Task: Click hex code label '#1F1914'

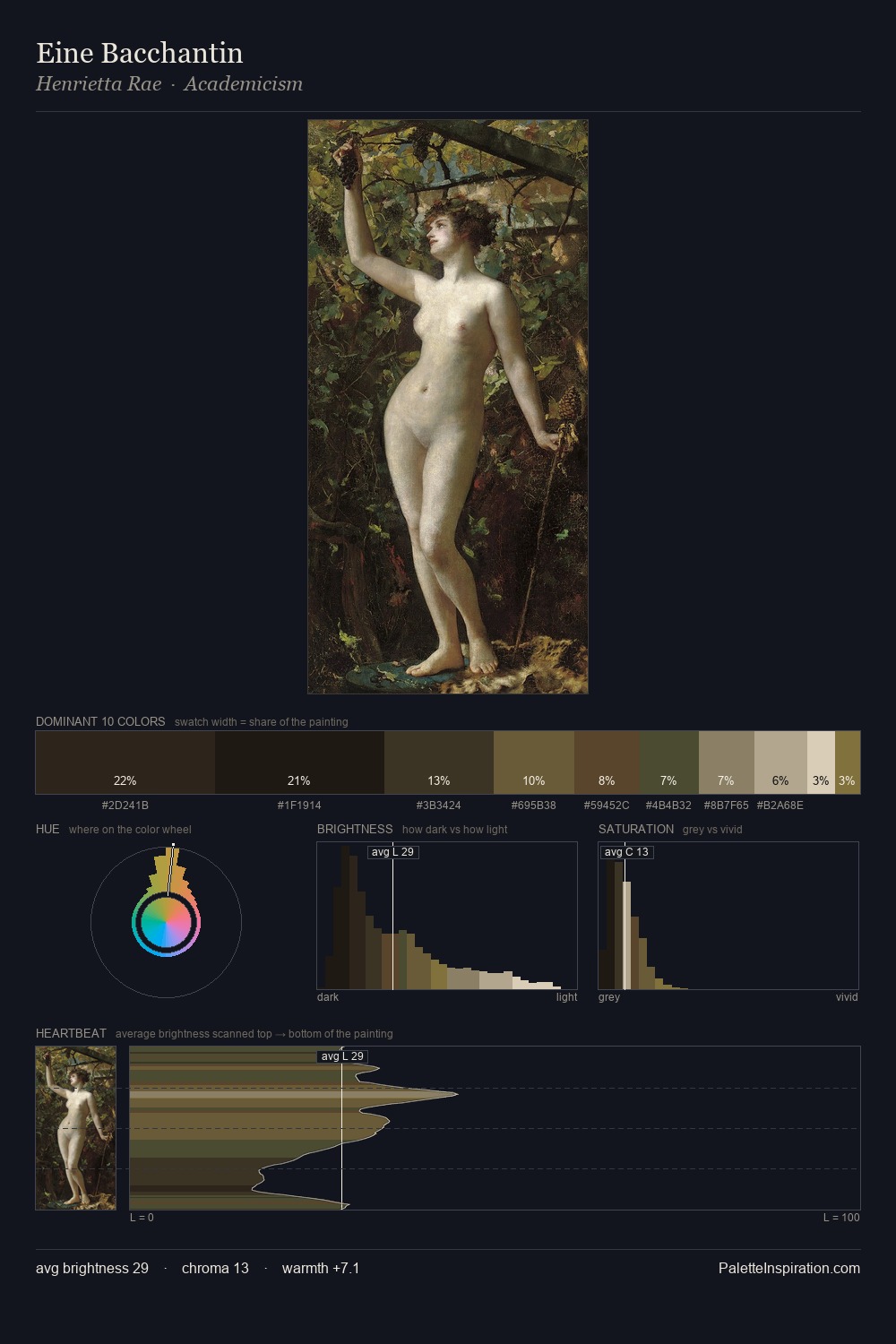Action: 299,806
